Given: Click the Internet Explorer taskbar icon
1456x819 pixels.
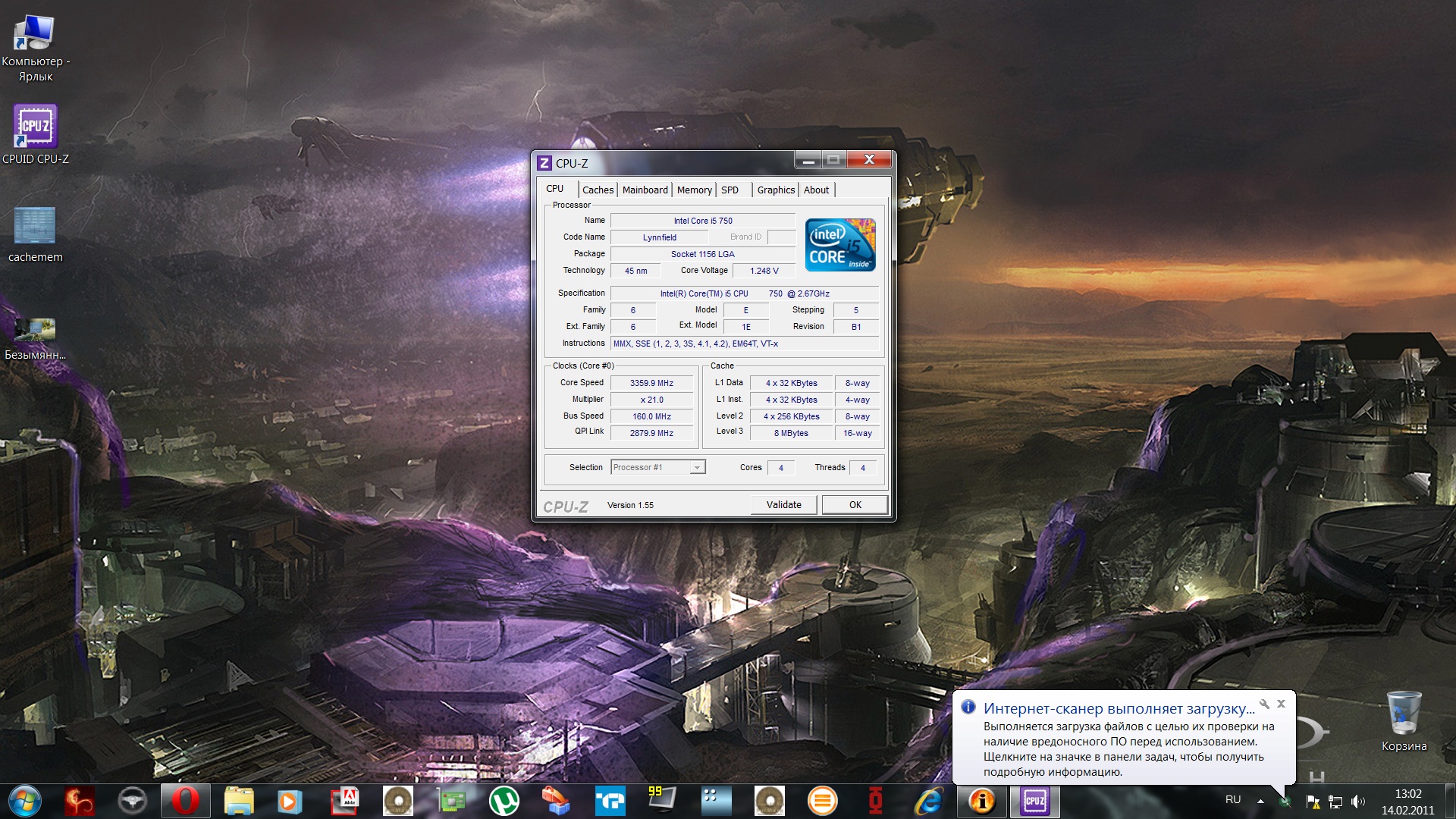Looking at the screenshot, I should tap(928, 801).
